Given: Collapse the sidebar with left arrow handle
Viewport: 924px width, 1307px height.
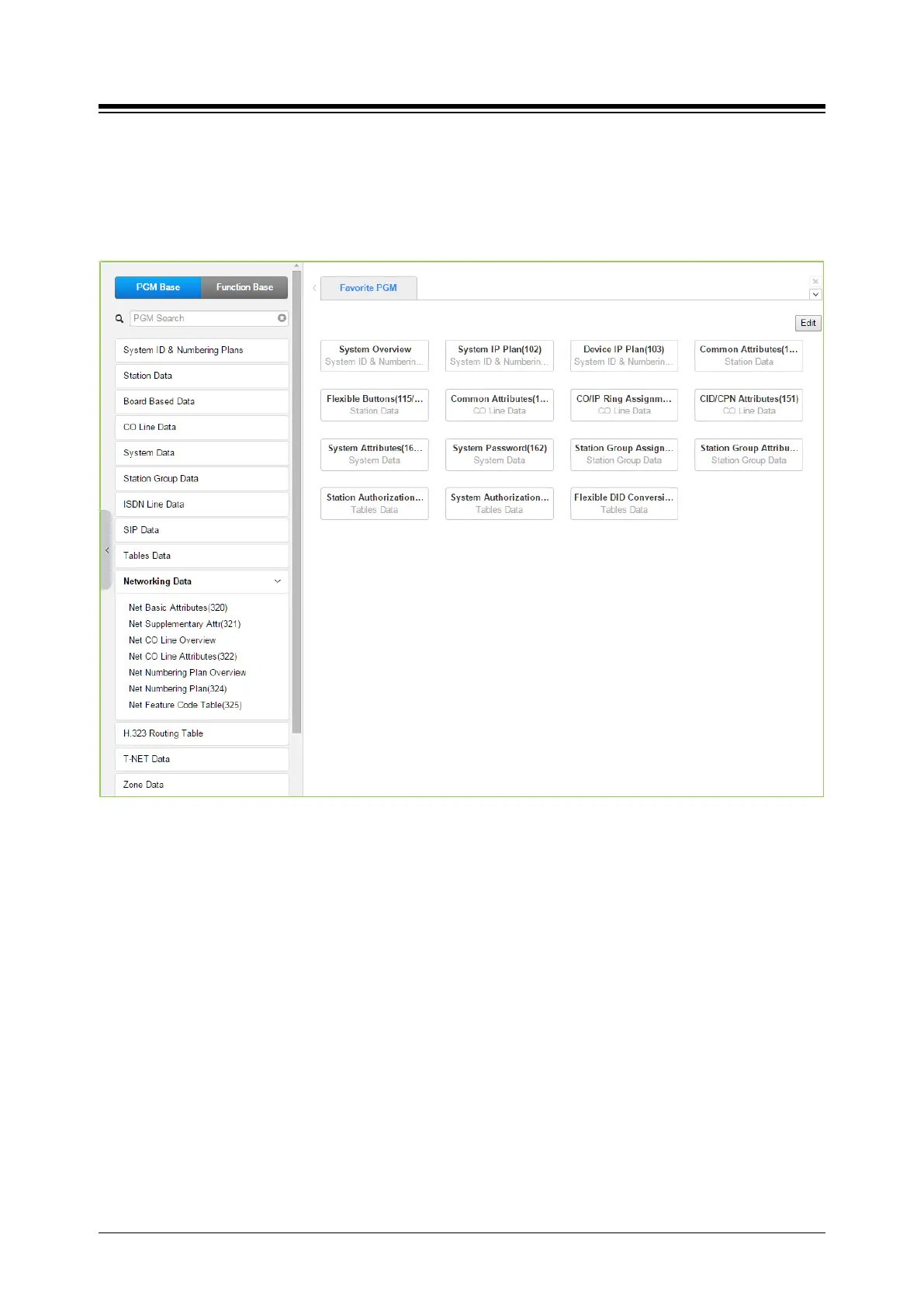Looking at the screenshot, I should coord(107,550).
